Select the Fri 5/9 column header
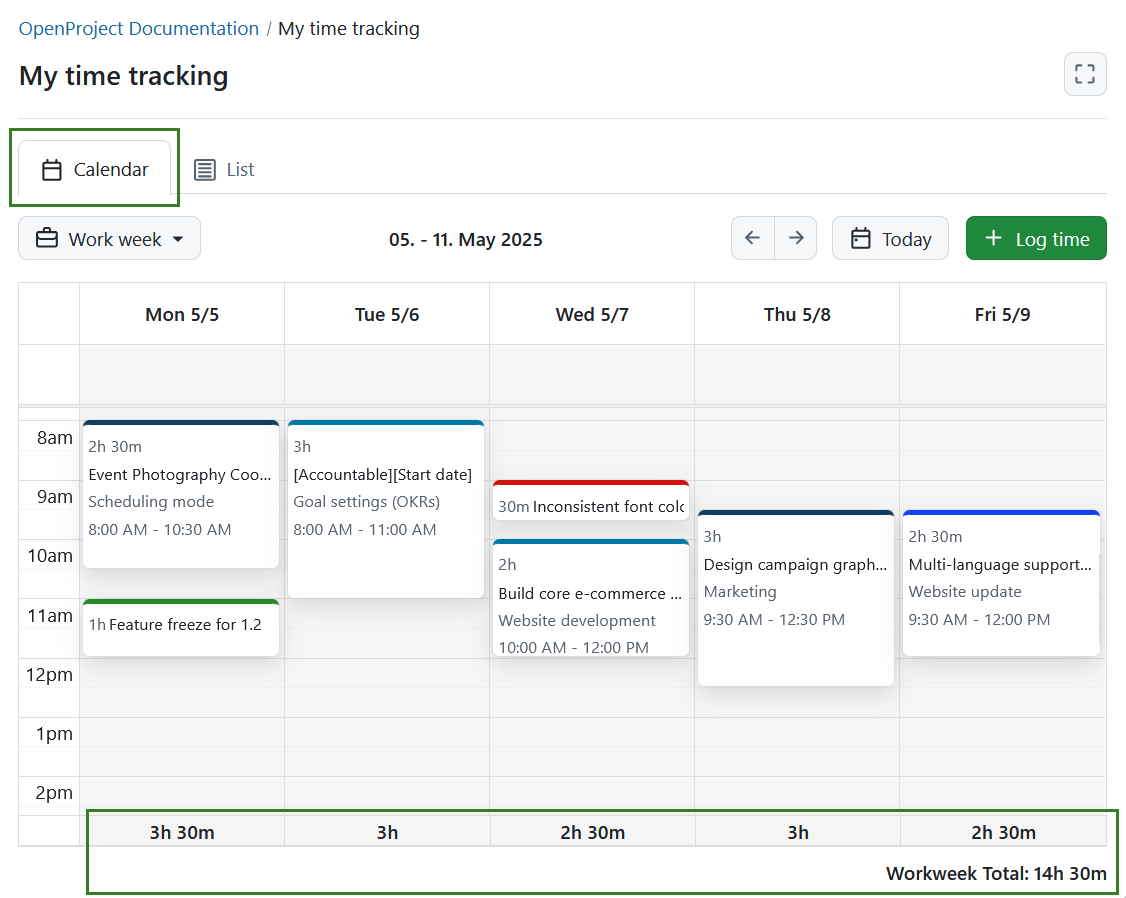Screen dimensions: 1126x898 [1002, 314]
